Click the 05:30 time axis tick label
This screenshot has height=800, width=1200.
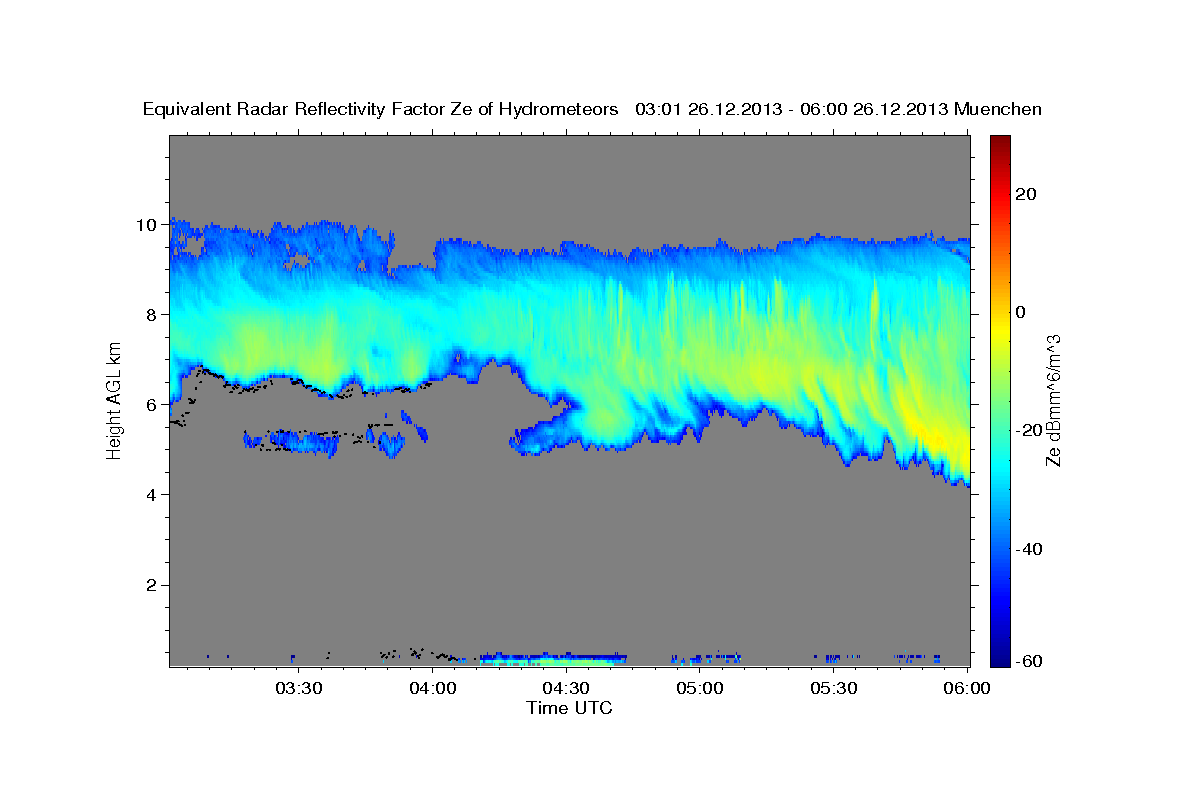[x=834, y=688]
